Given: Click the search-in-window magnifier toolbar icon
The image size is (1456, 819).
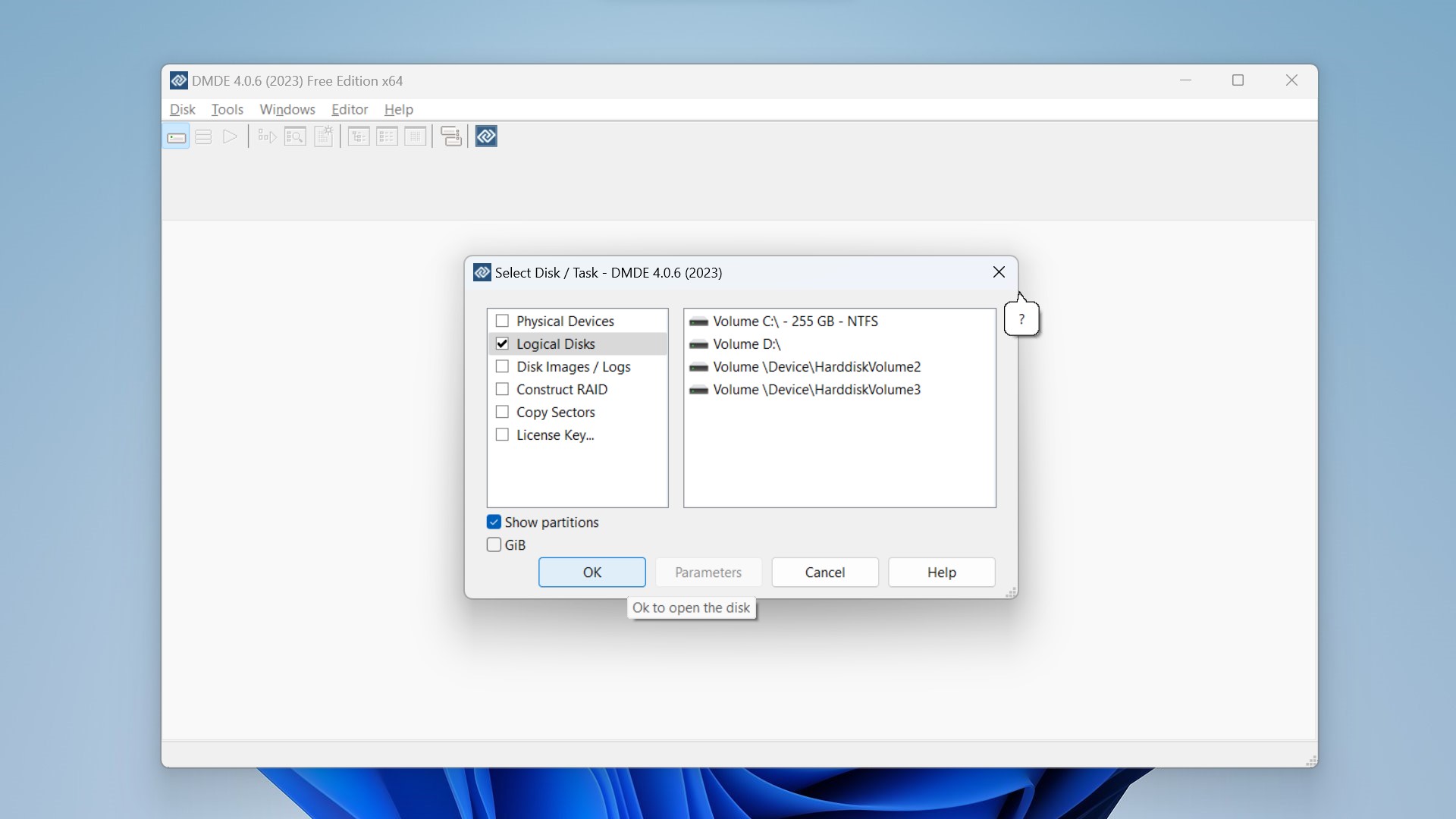Looking at the screenshot, I should pyautogui.click(x=295, y=137).
